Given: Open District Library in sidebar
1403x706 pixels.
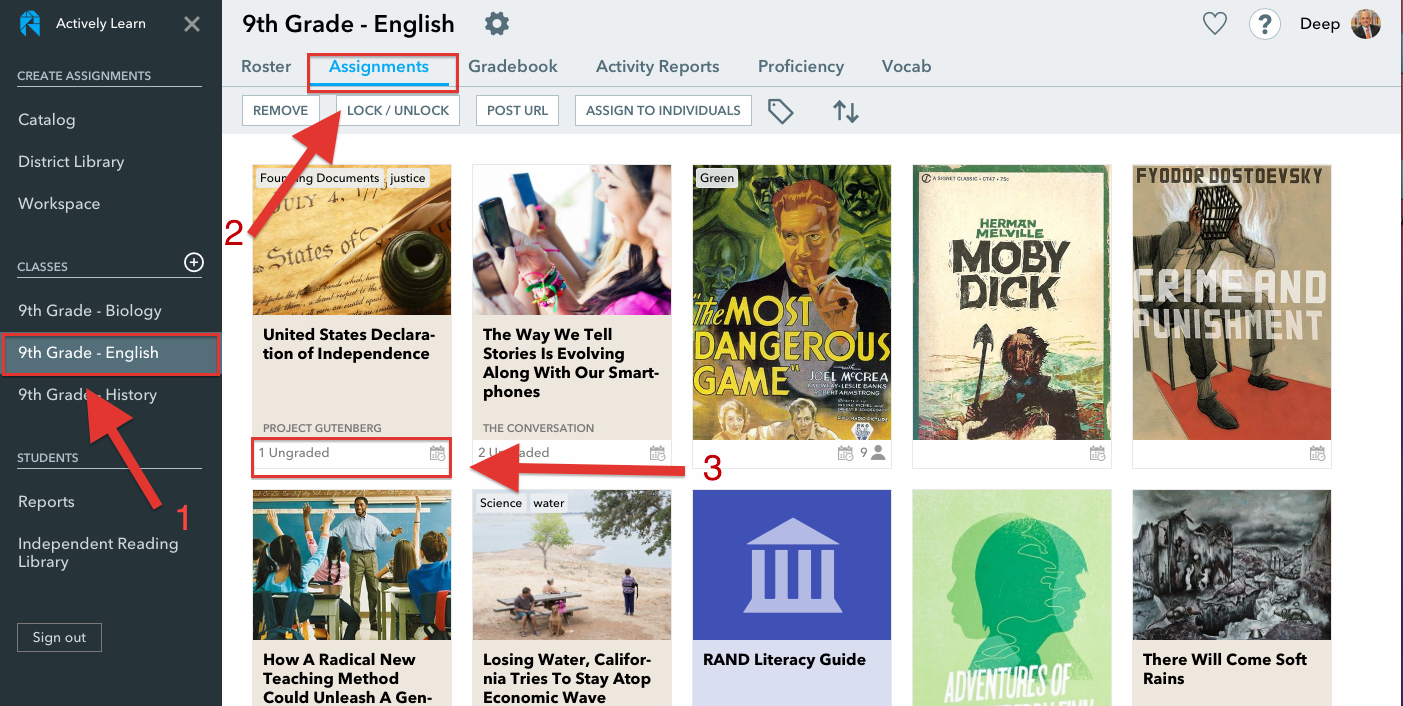Looking at the screenshot, I should (x=71, y=162).
